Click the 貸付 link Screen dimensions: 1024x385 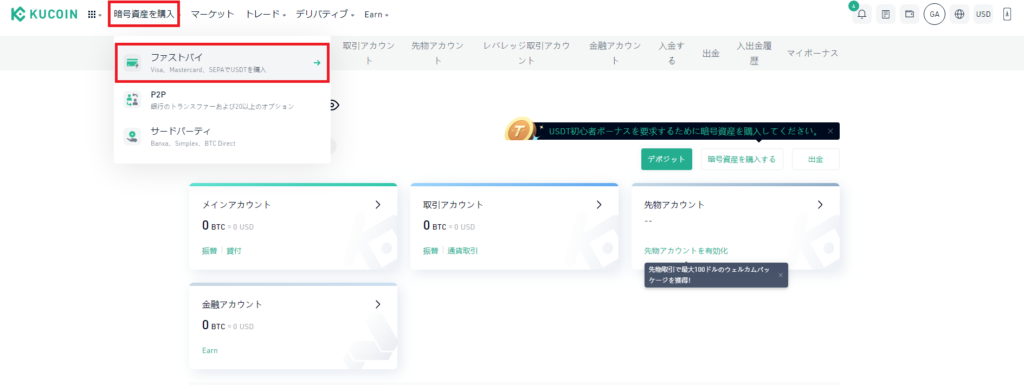(233, 251)
